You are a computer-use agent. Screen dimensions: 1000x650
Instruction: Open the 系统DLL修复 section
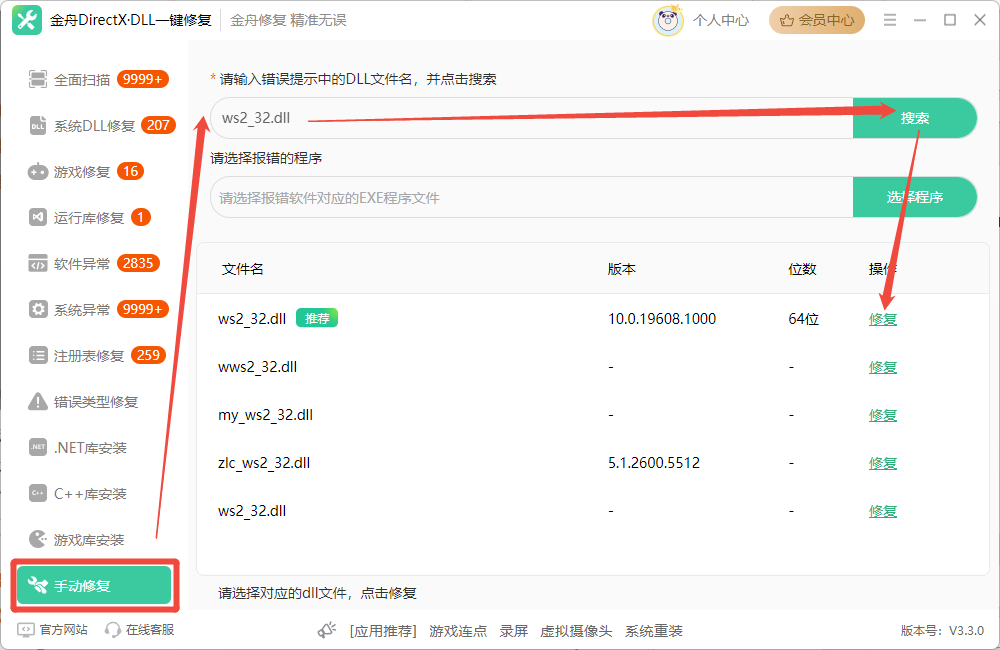point(95,126)
